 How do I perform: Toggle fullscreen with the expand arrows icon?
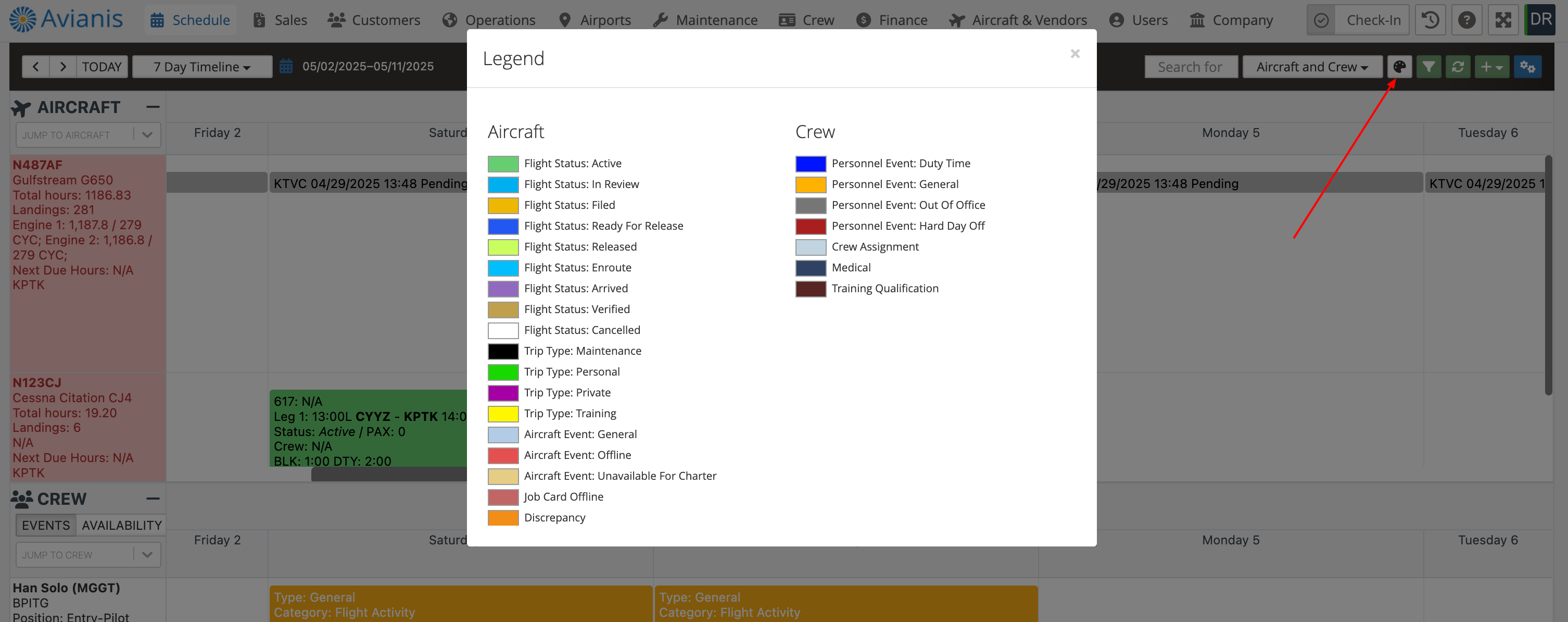click(1503, 20)
